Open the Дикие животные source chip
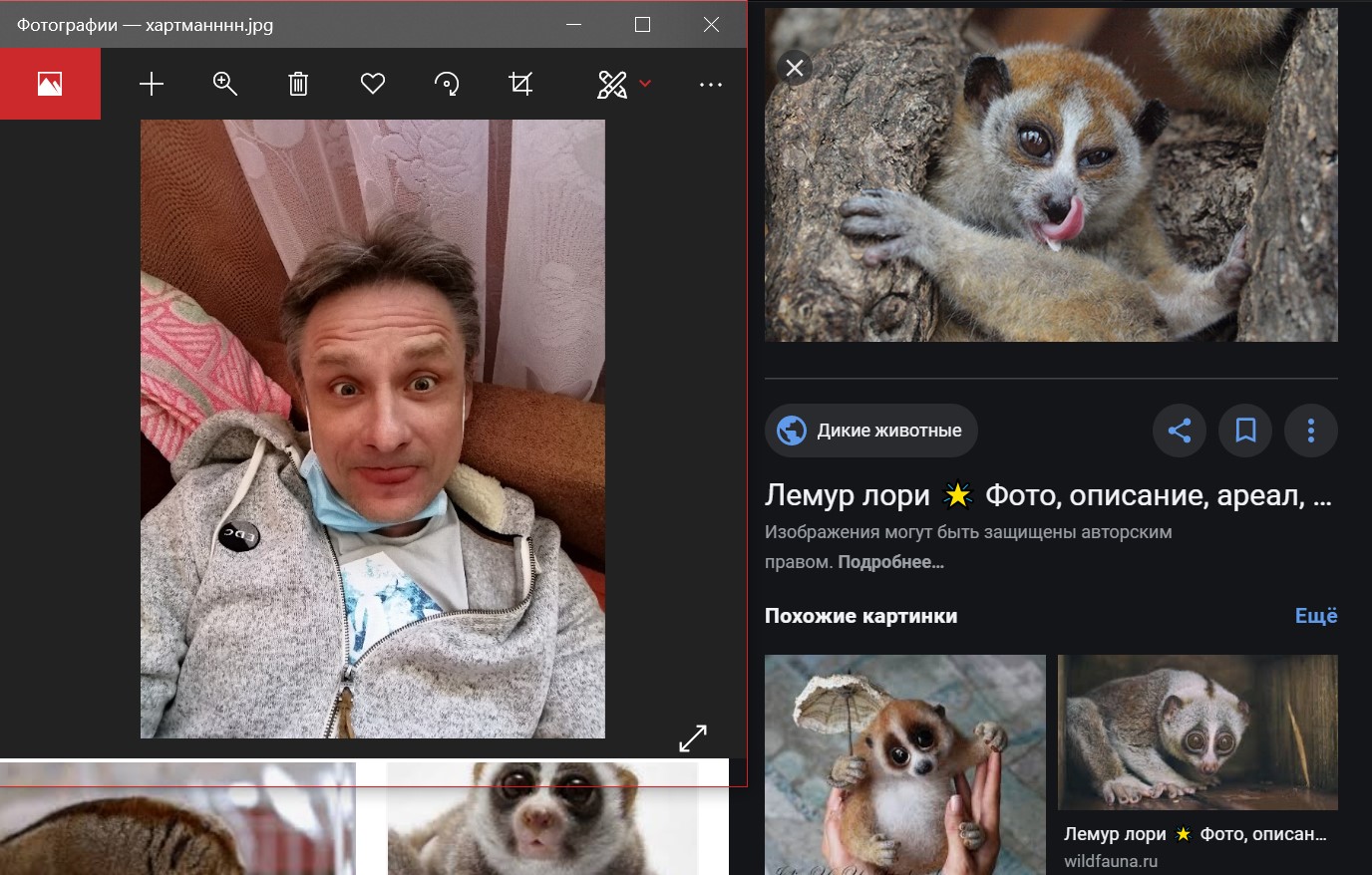 [870, 431]
